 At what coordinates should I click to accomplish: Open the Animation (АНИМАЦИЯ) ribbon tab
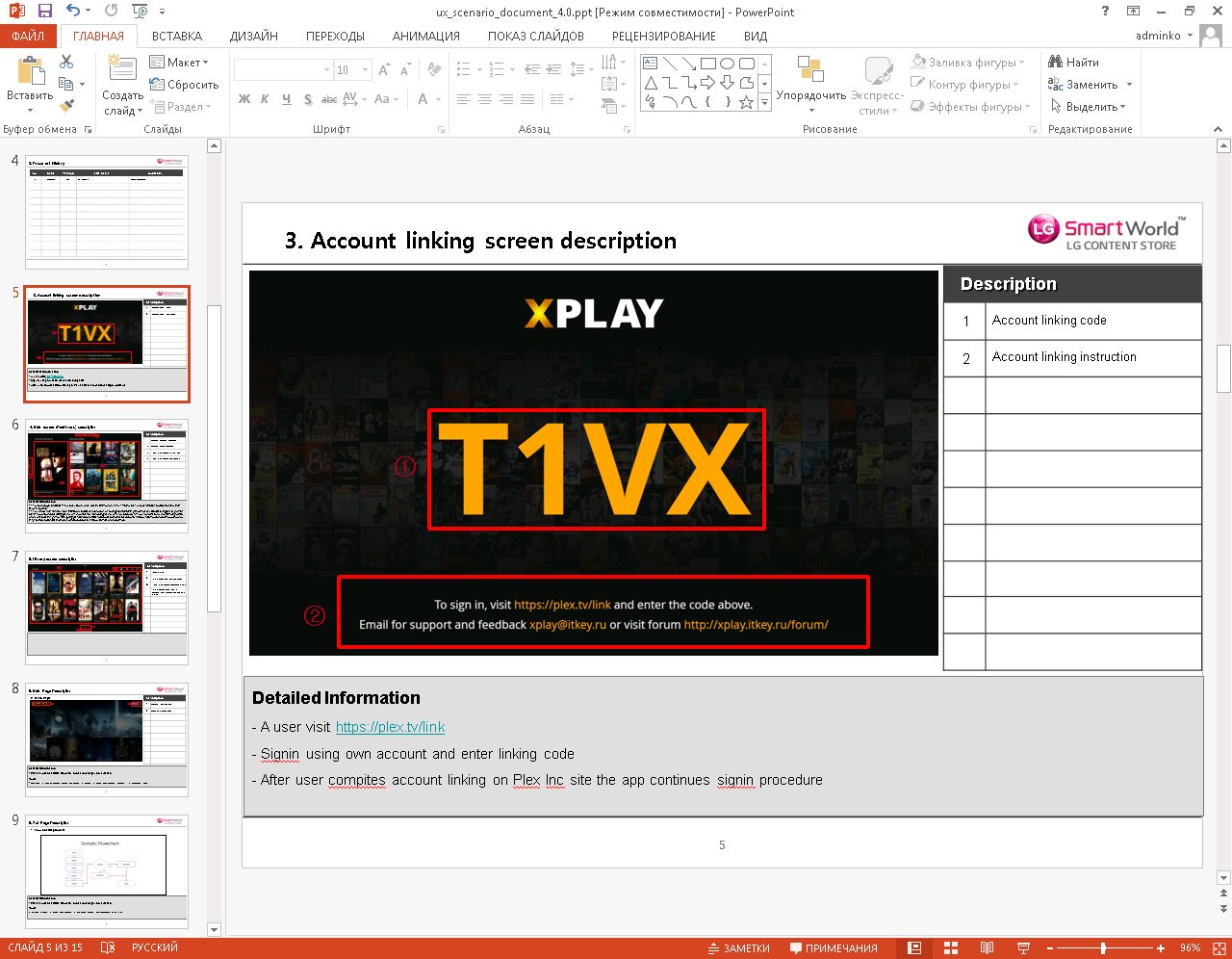425,37
